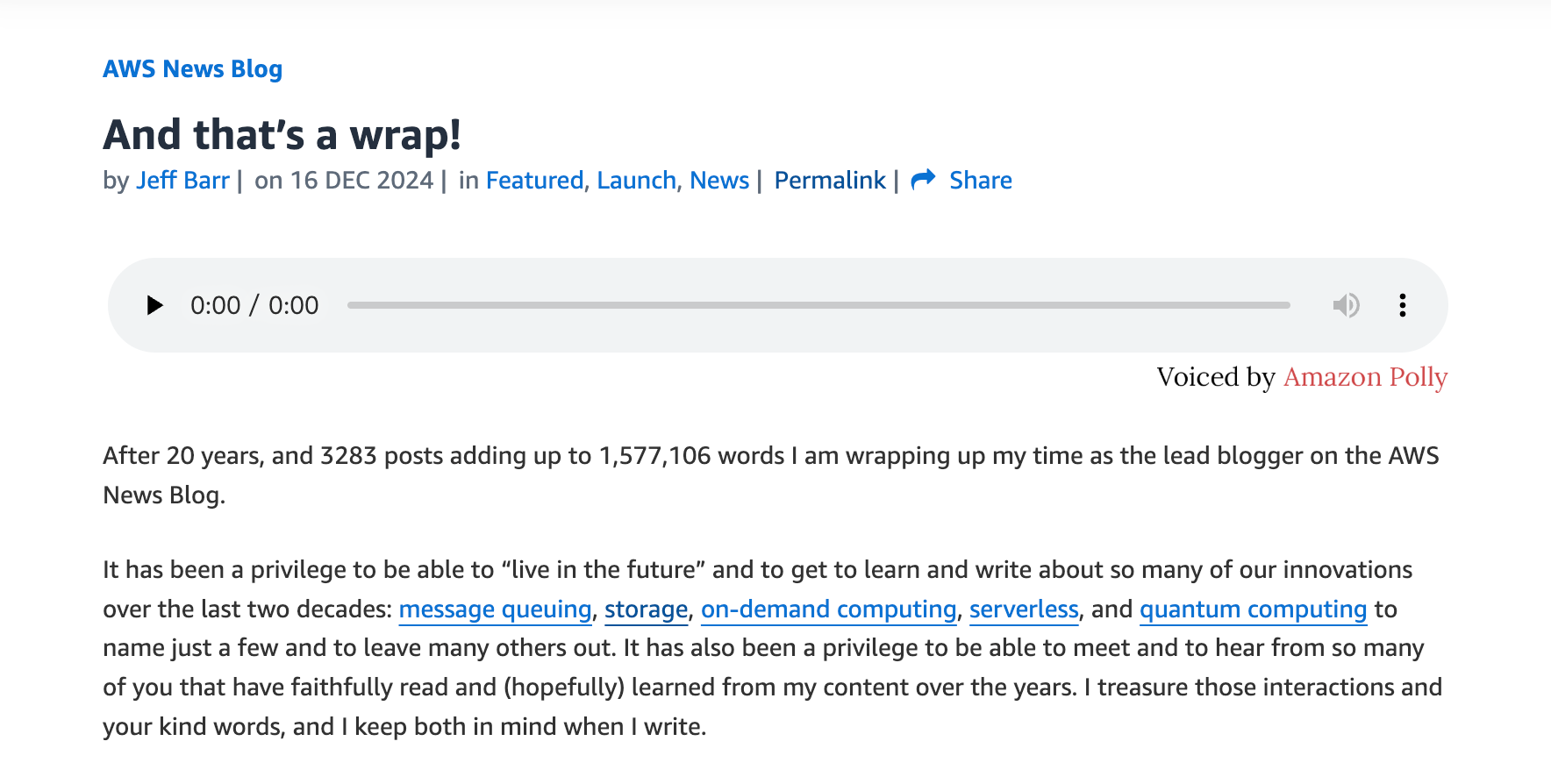This screenshot has height=784, width=1551.
Task: Open the audio player more options menu
Action: (1403, 305)
